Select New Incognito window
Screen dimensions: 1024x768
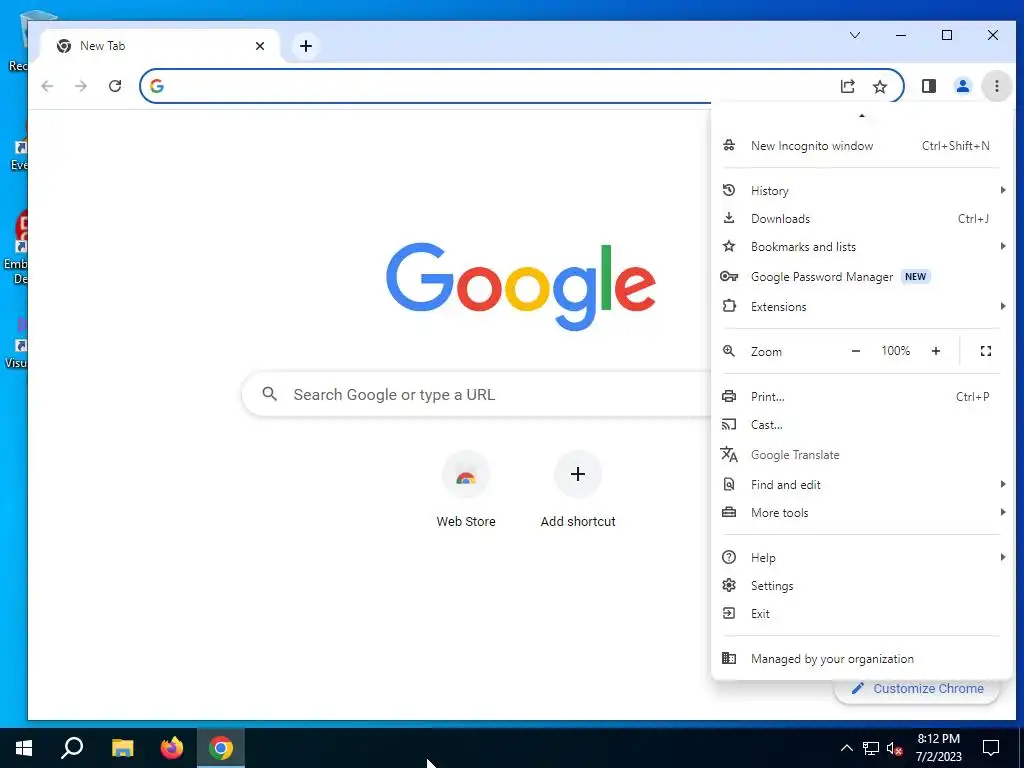click(x=861, y=146)
